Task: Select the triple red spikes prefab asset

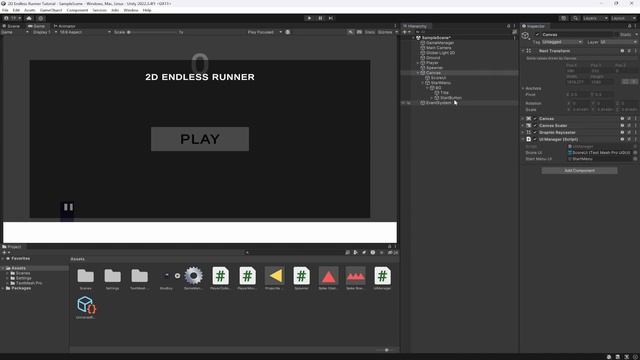Action: [356, 276]
